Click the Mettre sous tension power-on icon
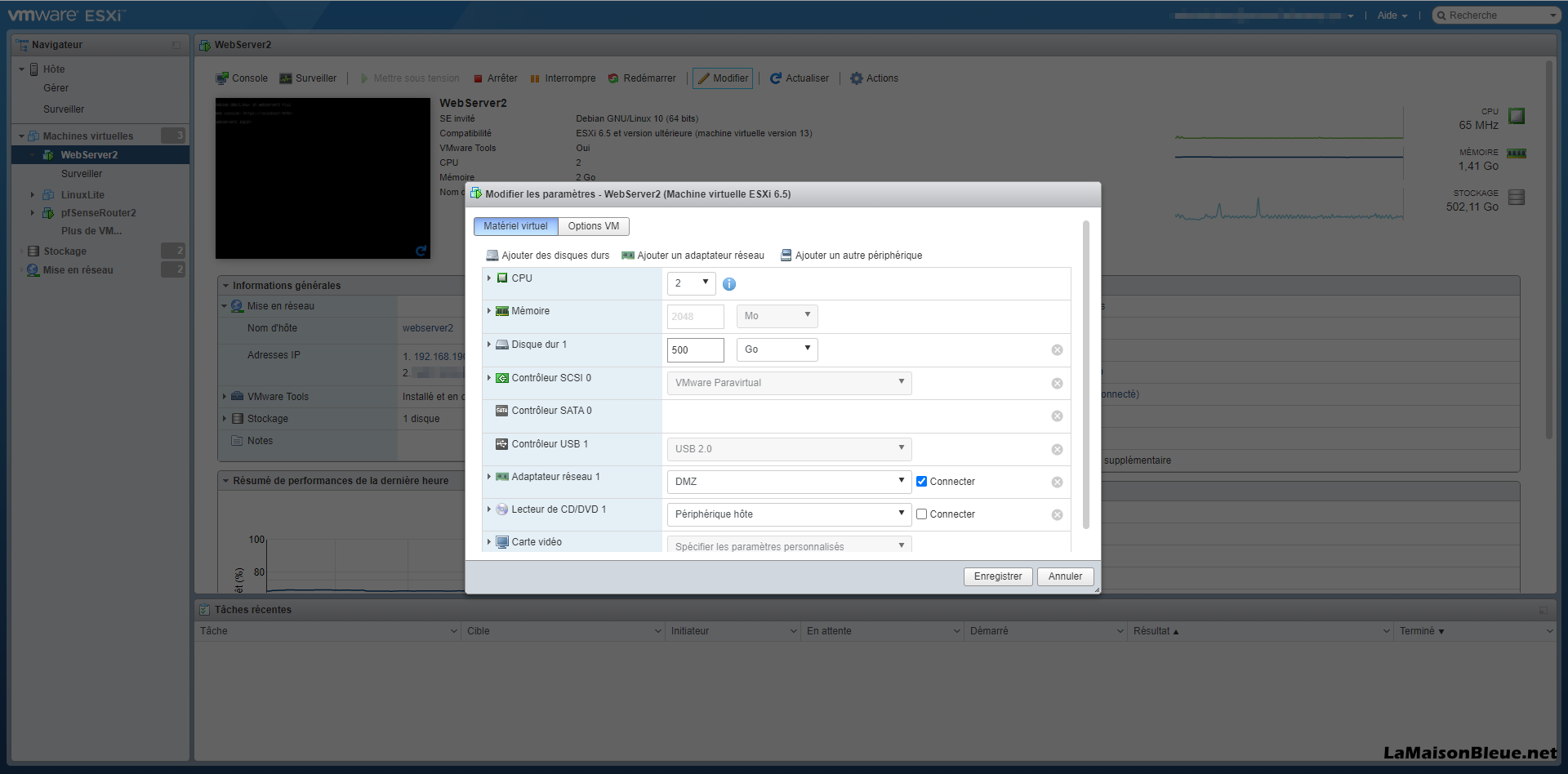1568x774 pixels. point(365,78)
